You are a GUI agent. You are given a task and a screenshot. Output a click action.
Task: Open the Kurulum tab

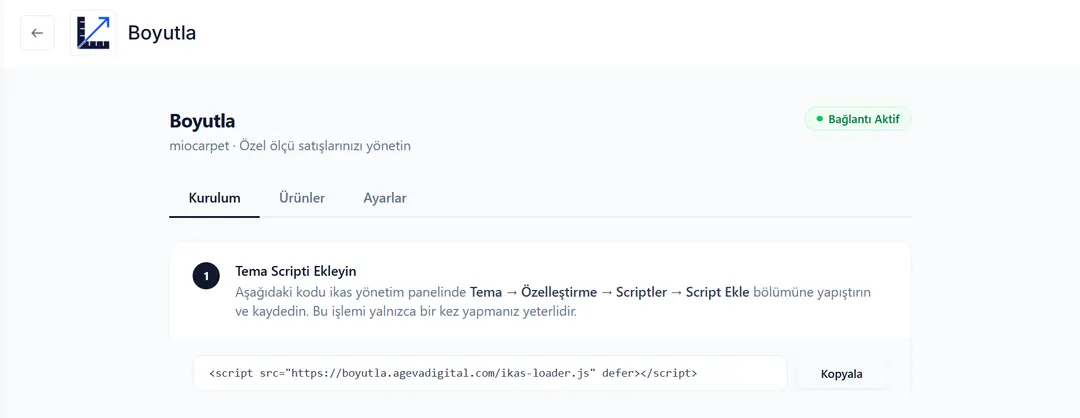(x=214, y=198)
